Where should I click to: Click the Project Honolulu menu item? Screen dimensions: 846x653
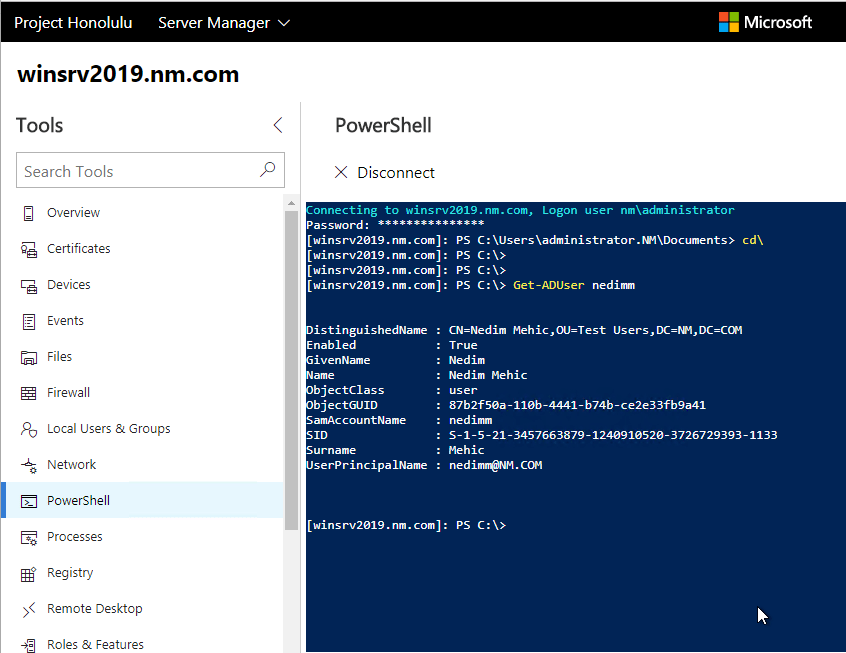pyautogui.click(x=73, y=22)
